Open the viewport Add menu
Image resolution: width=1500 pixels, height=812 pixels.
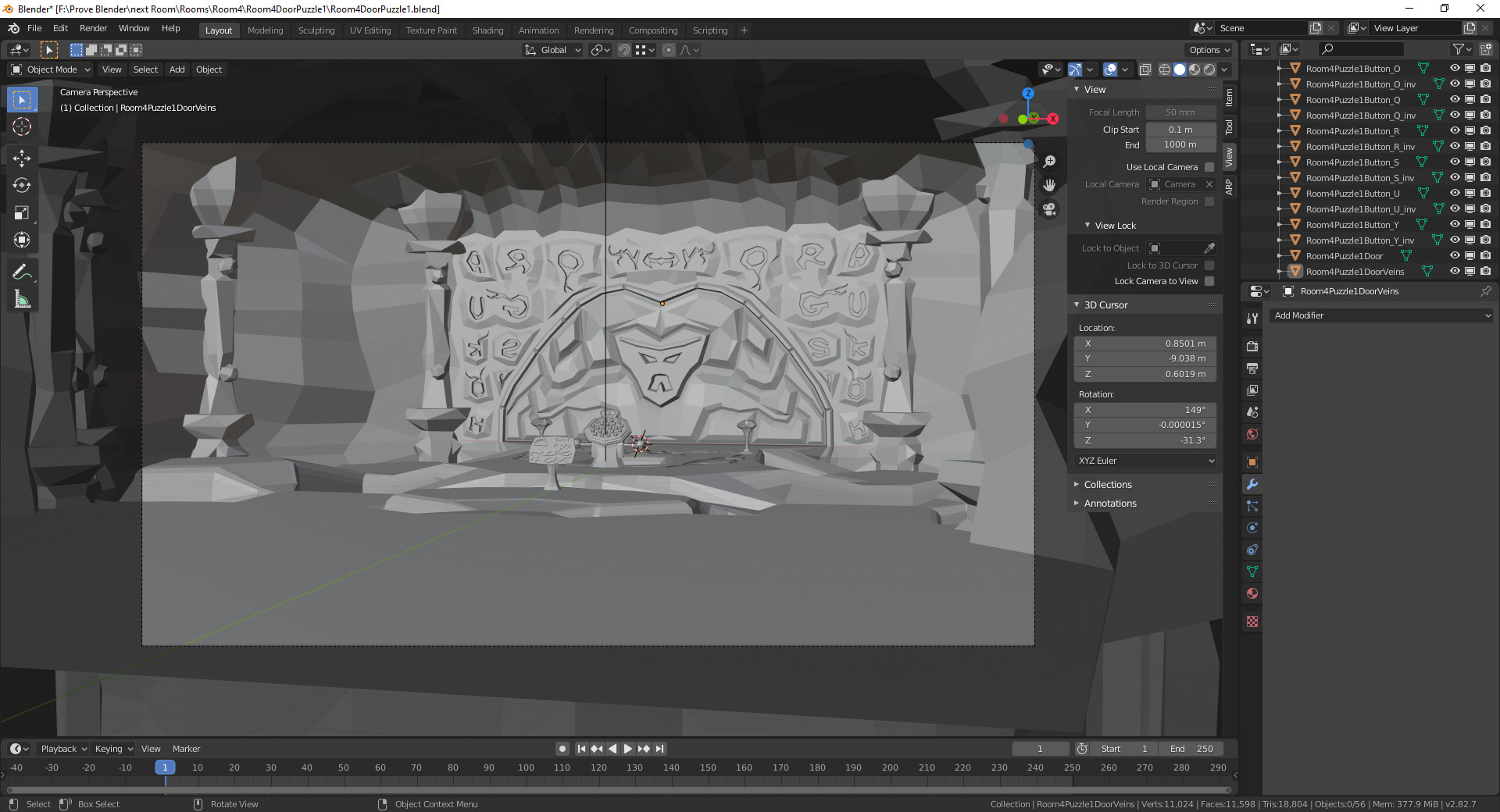(x=177, y=69)
